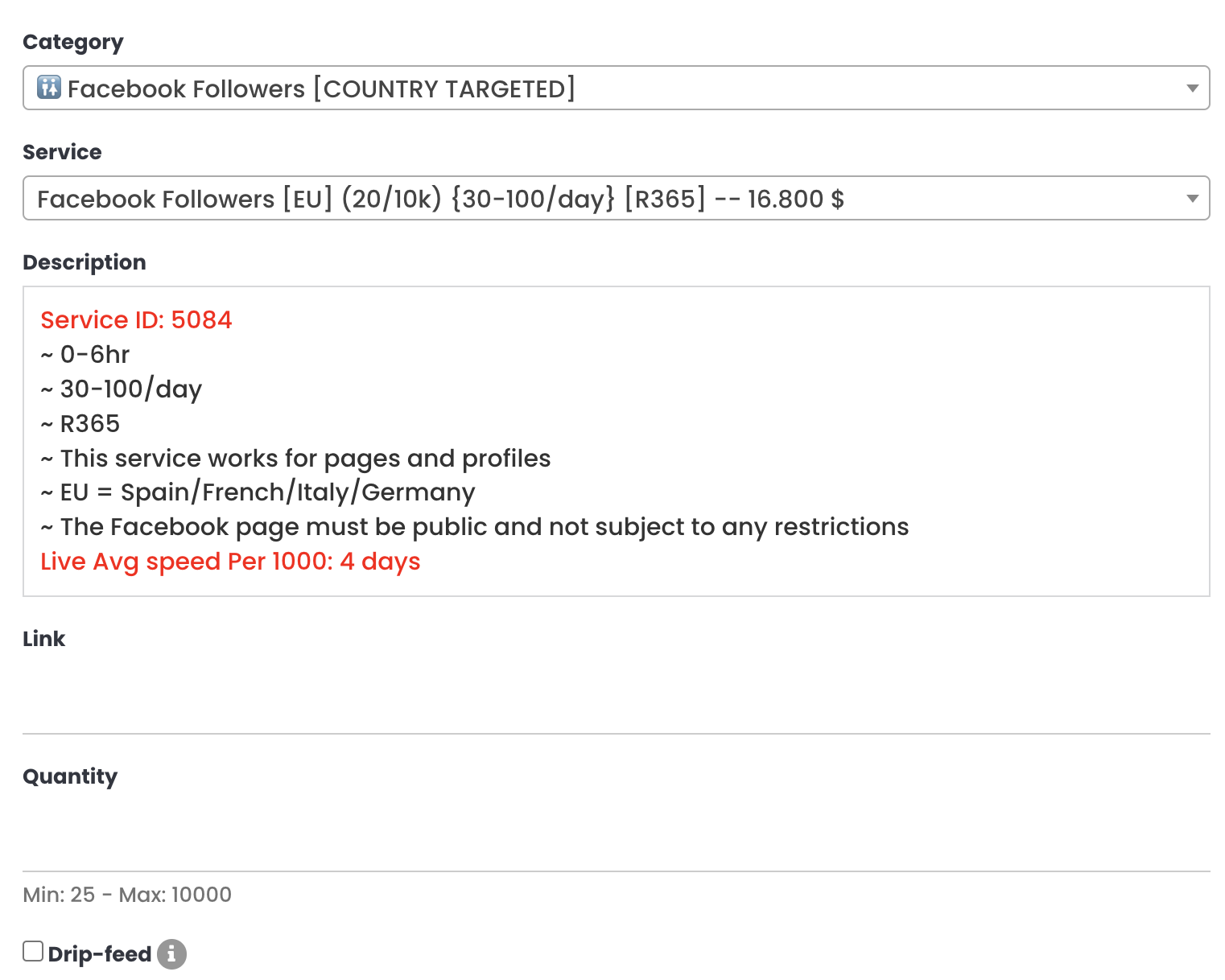Expand the Service dropdown arrow
Viewport: 1225px width, 980px height.
click(1193, 199)
